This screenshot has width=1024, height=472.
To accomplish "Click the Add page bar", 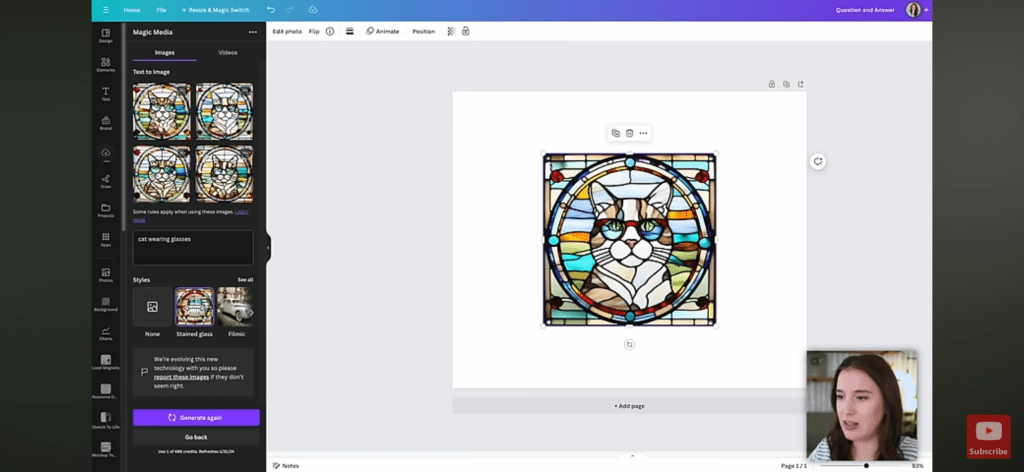I will [629, 406].
